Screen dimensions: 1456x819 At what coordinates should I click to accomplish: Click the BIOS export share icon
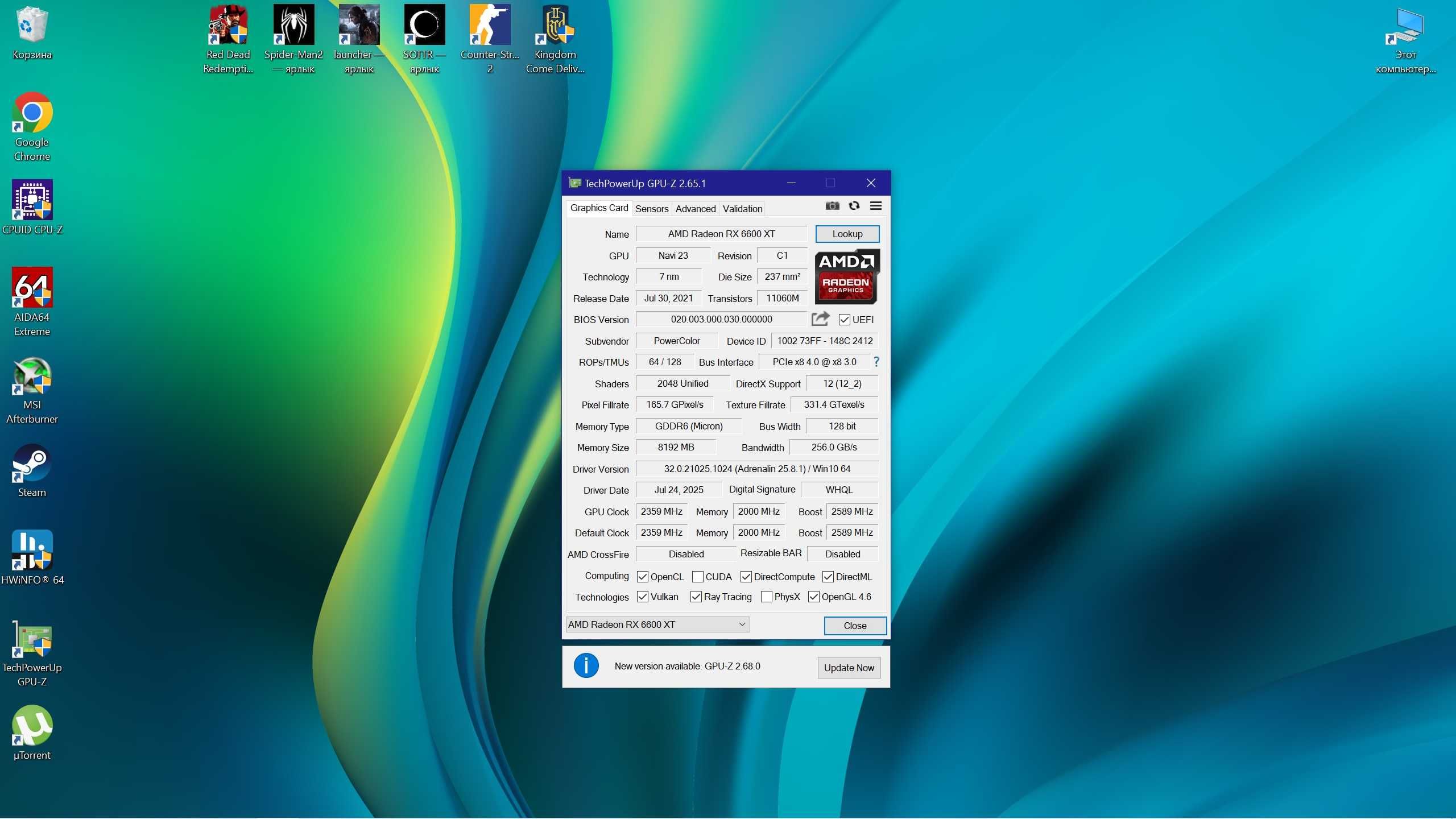click(x=820, y=318)
